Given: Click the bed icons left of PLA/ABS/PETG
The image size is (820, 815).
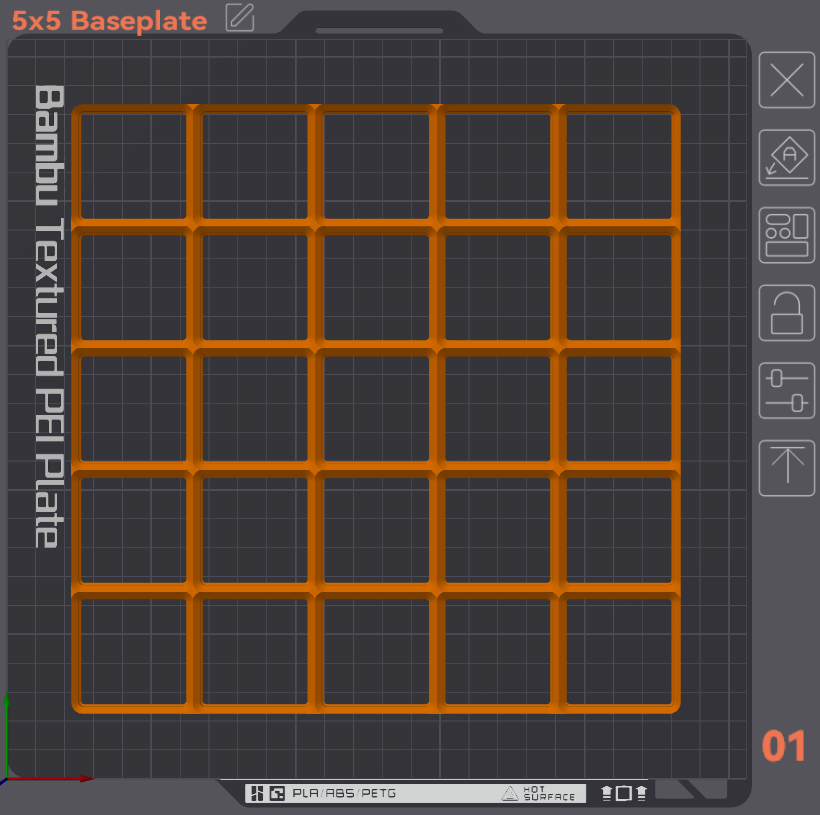Looking at the screenshot, I should 267,794.
